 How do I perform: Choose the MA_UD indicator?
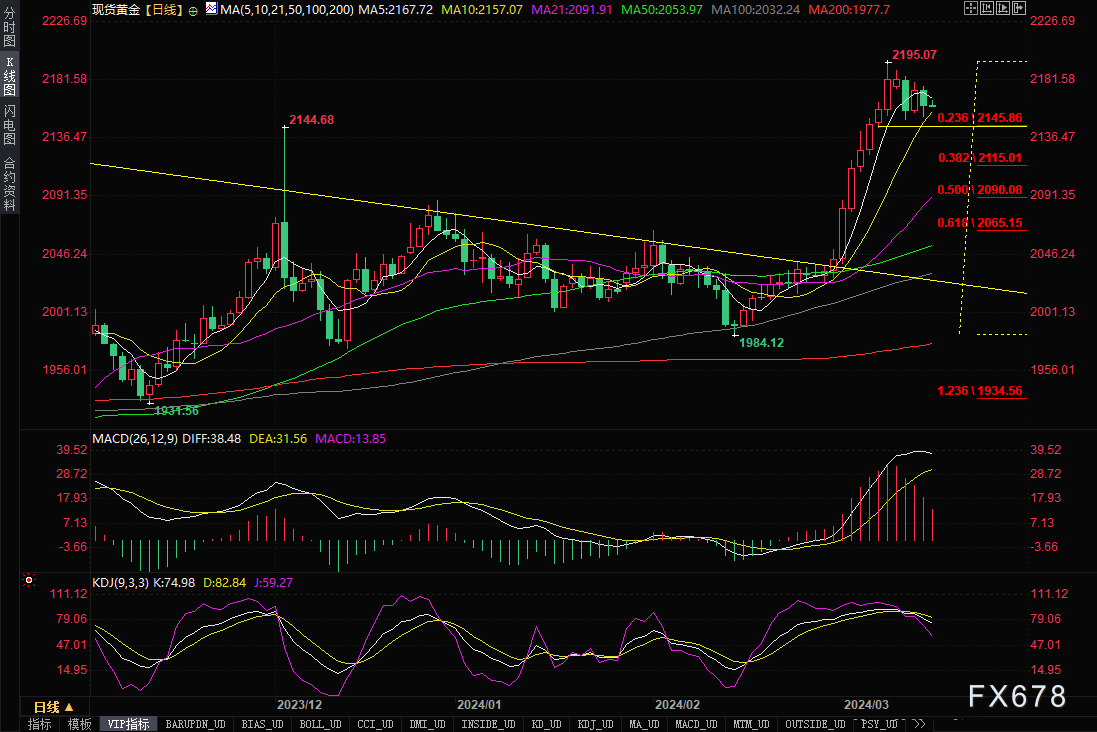click(644, 724)
